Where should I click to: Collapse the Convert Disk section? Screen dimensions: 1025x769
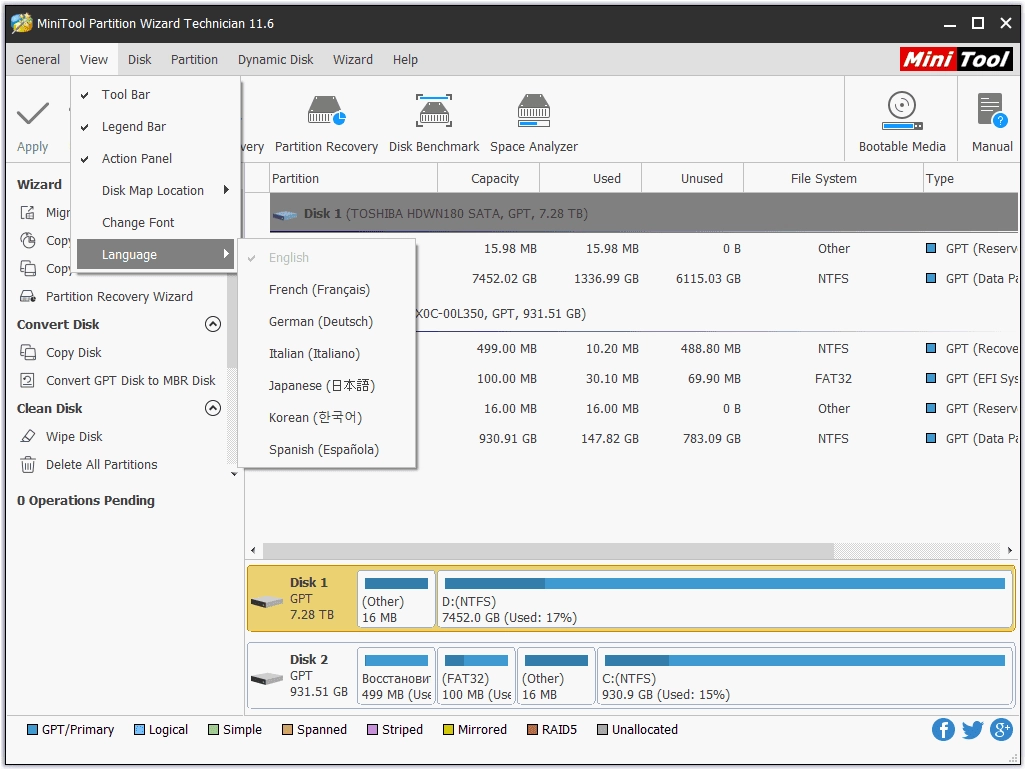pyautogui.click(x=212, y=324)
